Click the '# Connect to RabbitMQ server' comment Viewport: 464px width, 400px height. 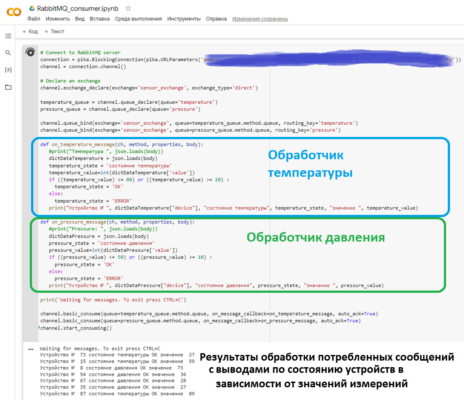tap(80, 53)
